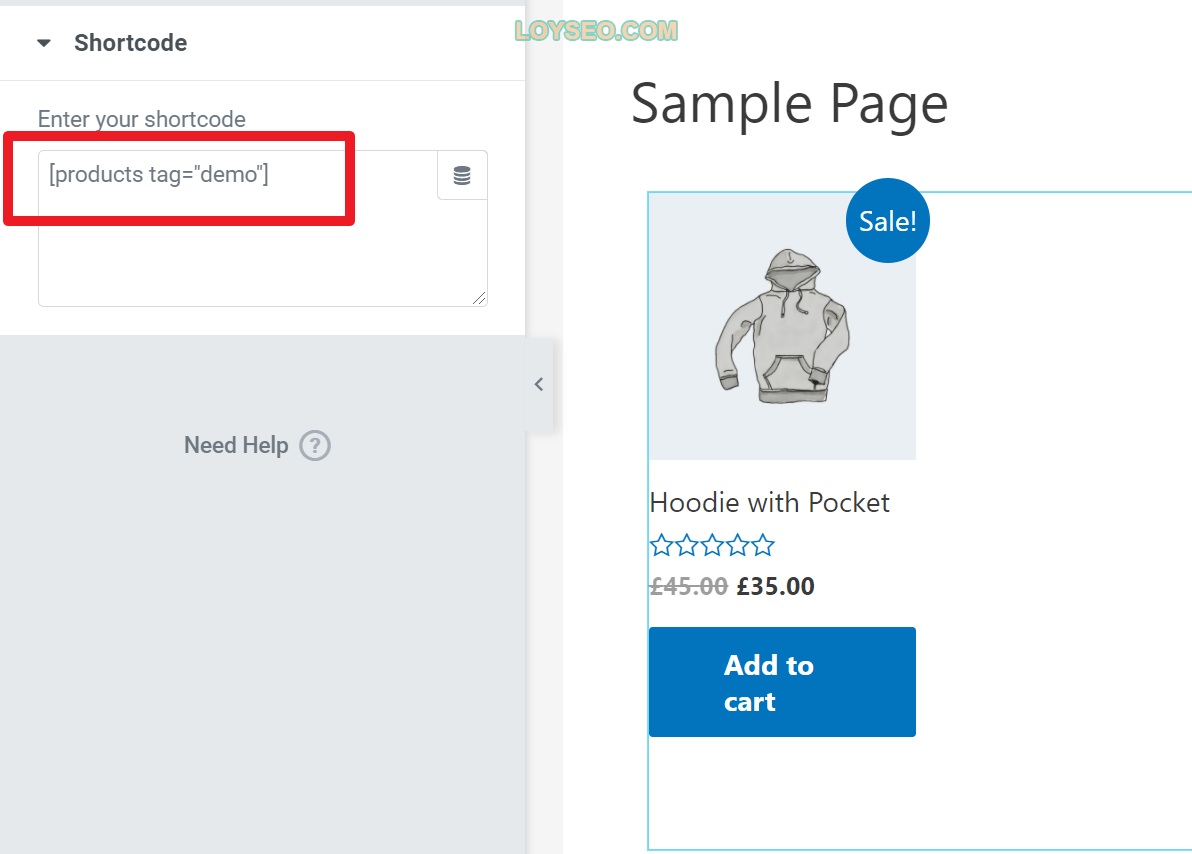Image resolution: width=1192 pixels, height=854 pixels.
Task: Click the first rating star
Action: coord(662,545)
